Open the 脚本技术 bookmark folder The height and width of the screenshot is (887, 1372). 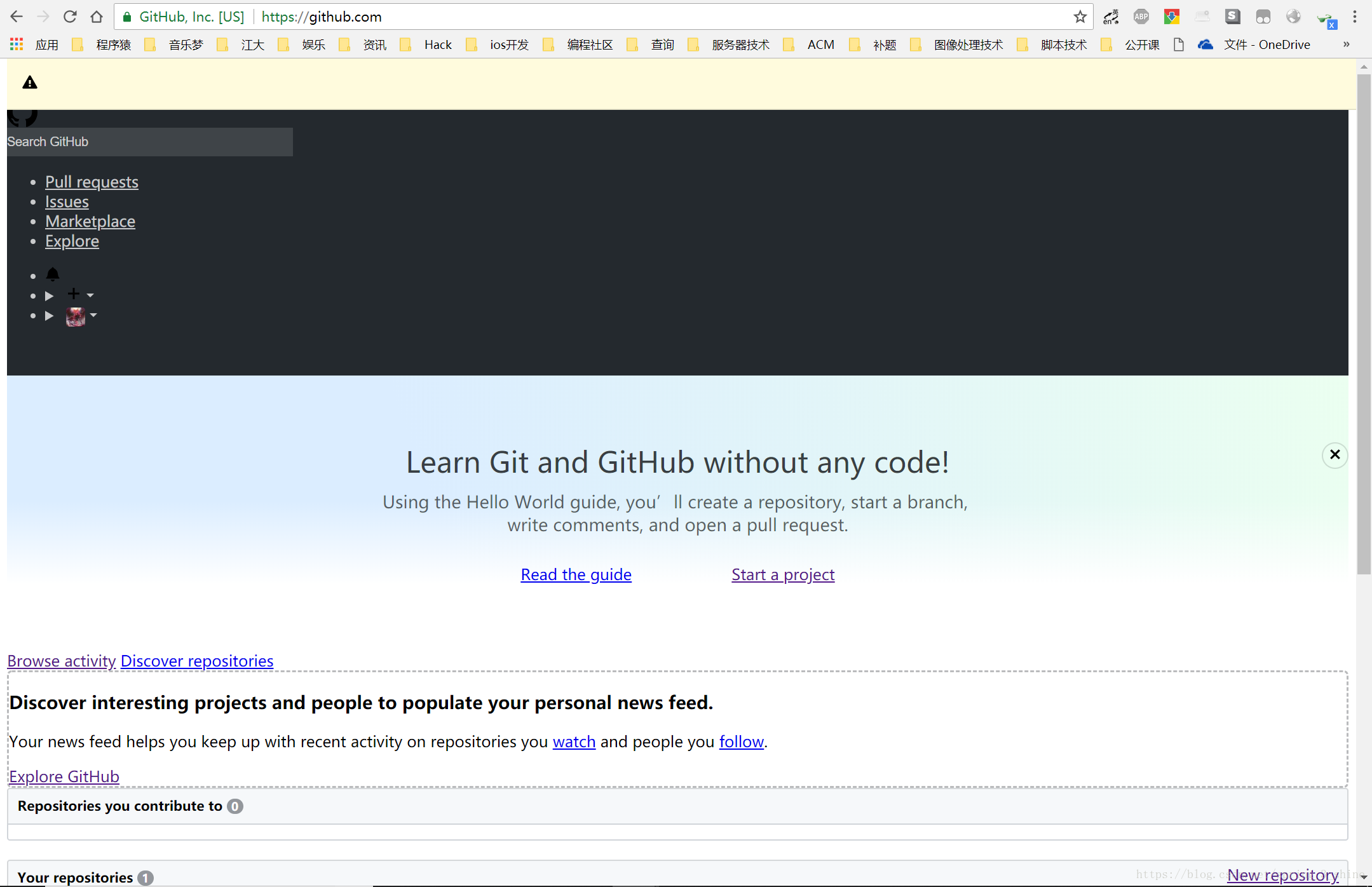(x=1052, y=44)
